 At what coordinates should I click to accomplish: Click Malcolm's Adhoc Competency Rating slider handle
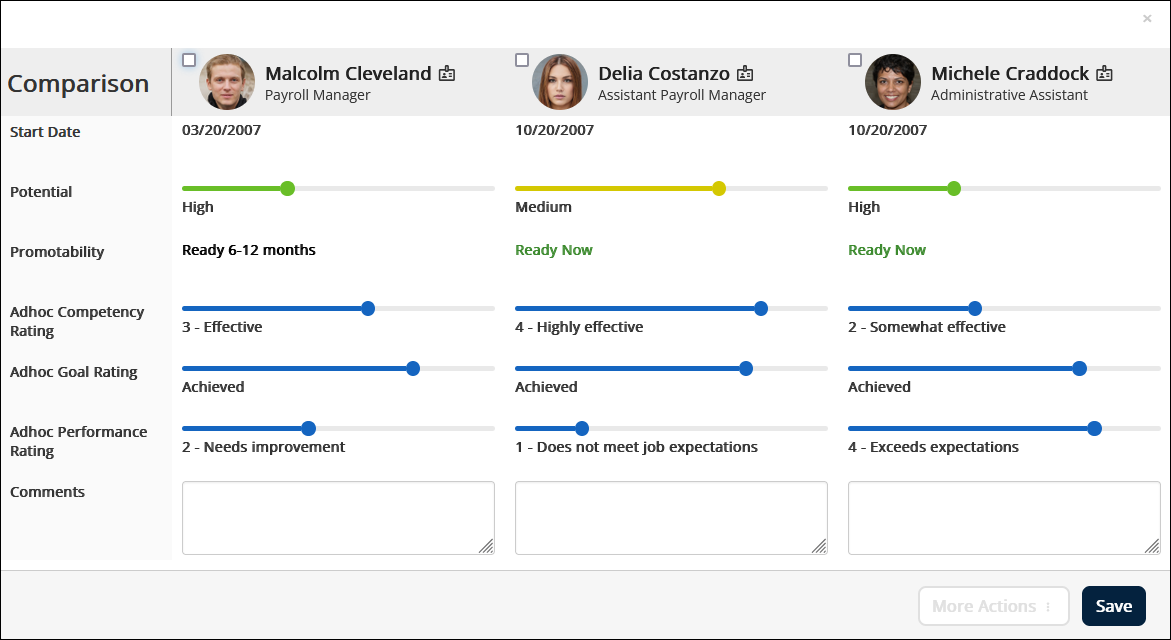(x=367, y=308)
